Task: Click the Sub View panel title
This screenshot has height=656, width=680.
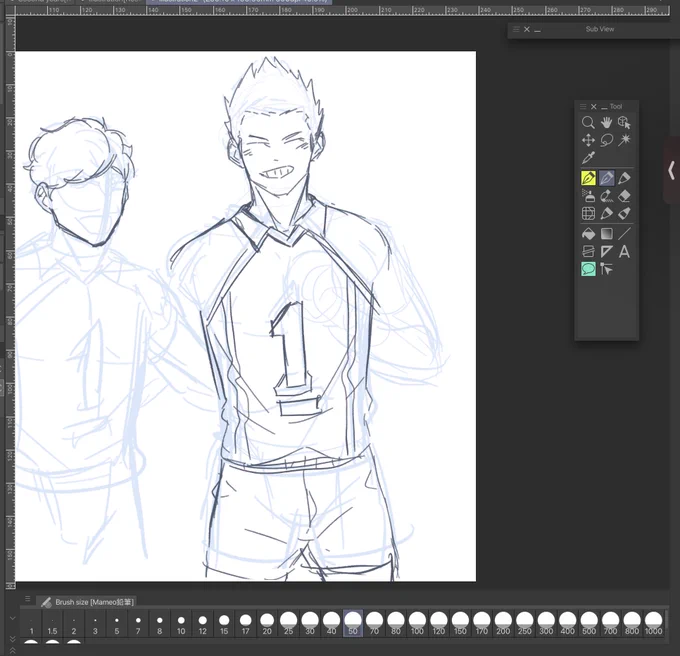Action: [600, 29]
